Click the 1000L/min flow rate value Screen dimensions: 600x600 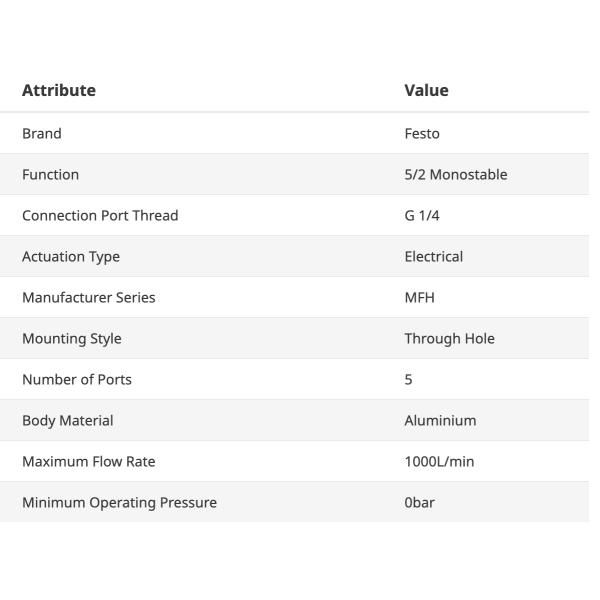(439, 461)
